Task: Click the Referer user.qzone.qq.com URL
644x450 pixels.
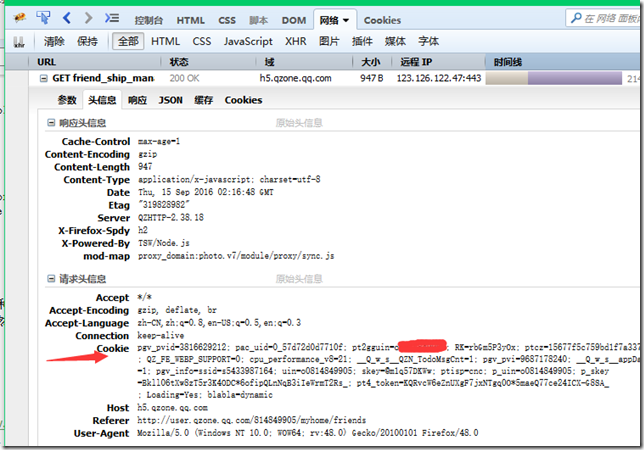Action: click(x=251, y=420)
